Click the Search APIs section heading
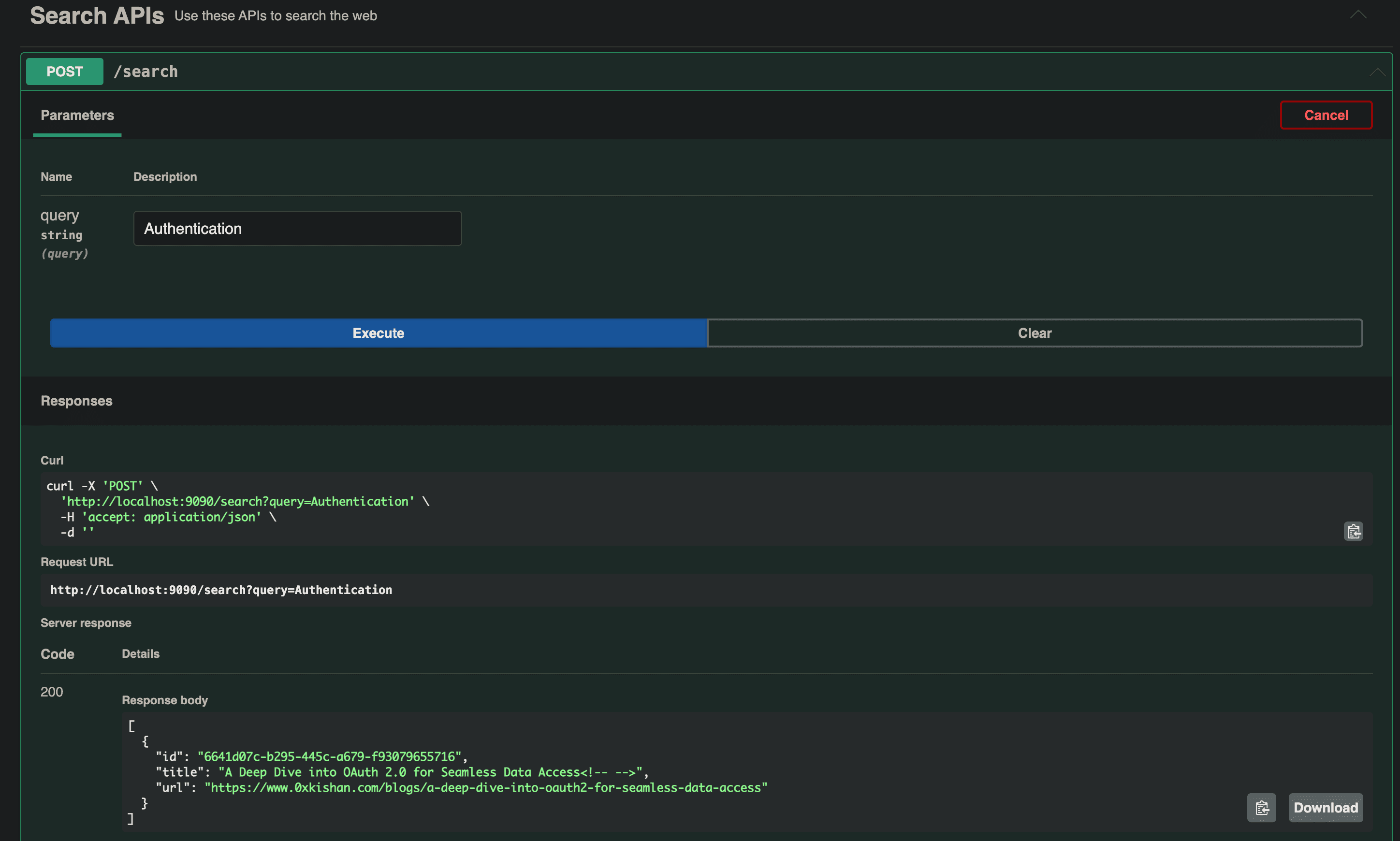This screenshot has height=841, width=1400. tap(97, 16)
